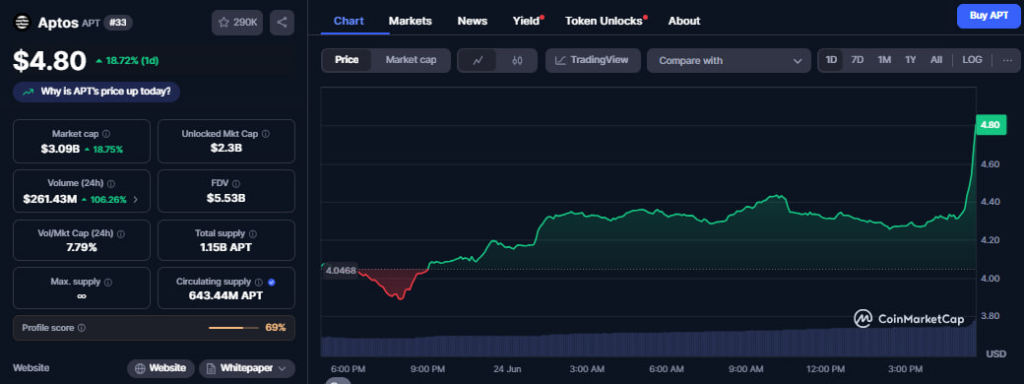Screen dimensions: 1024x384
Task: Switch to candlestick chart icon
Action: click(x=517, y=60)
